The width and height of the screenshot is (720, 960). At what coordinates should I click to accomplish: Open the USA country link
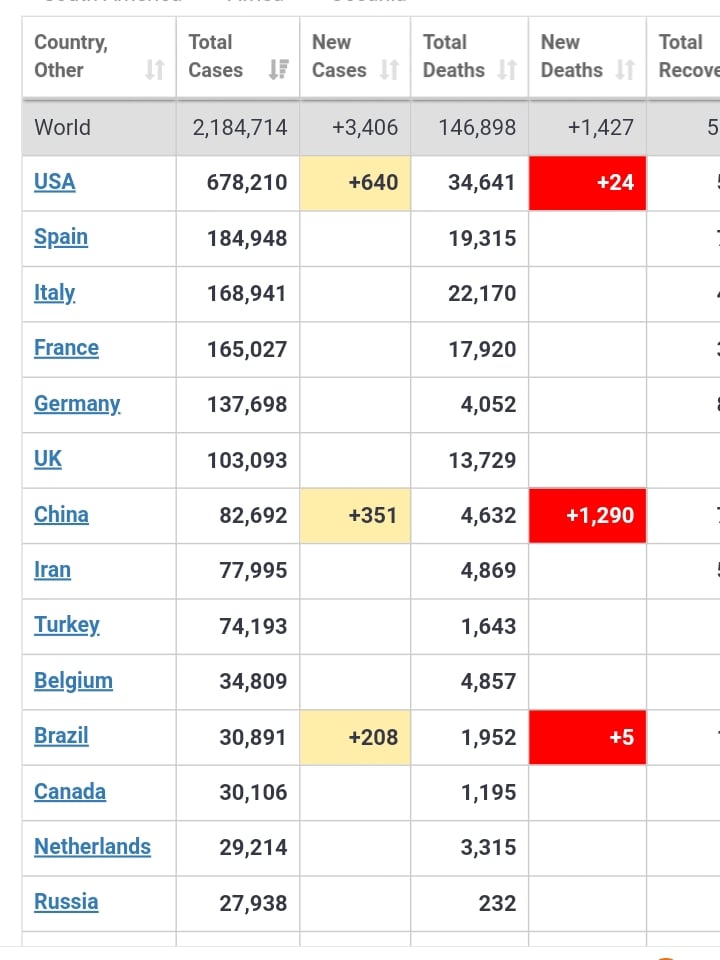point(54,182)
